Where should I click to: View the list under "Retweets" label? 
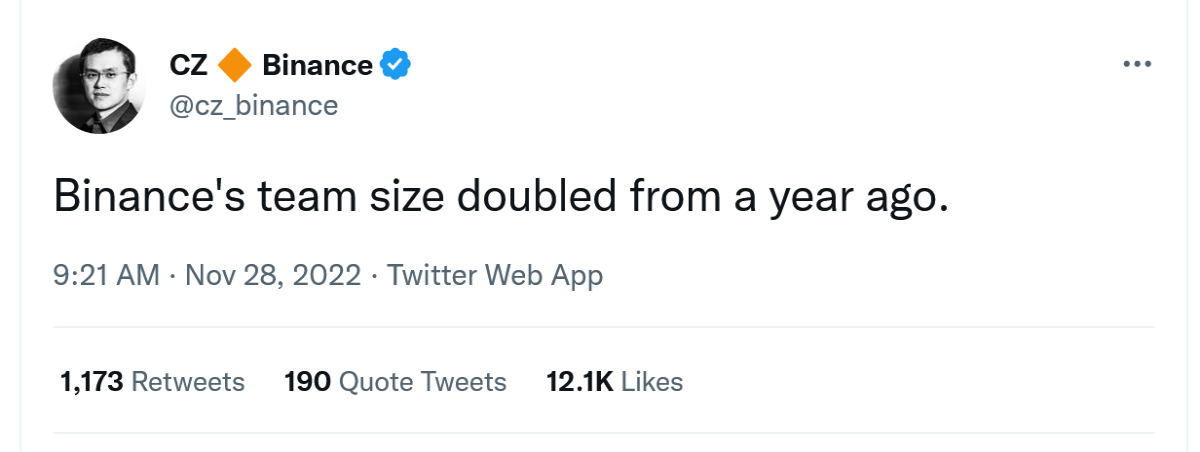[x=188, y=382]
